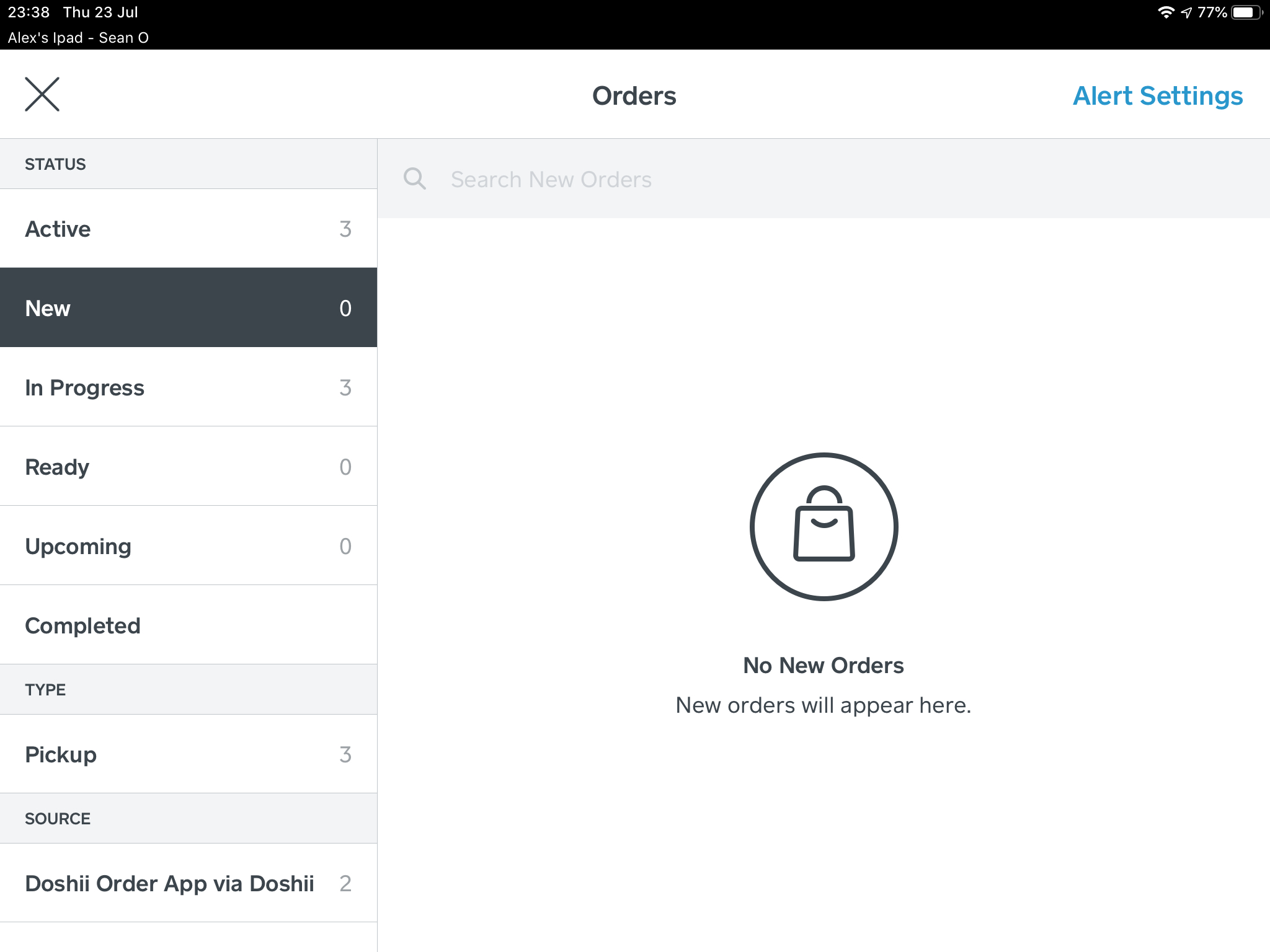Click the search magnifier icon
The height and width of the screenshot is (952, 1270).
(414, 178)
